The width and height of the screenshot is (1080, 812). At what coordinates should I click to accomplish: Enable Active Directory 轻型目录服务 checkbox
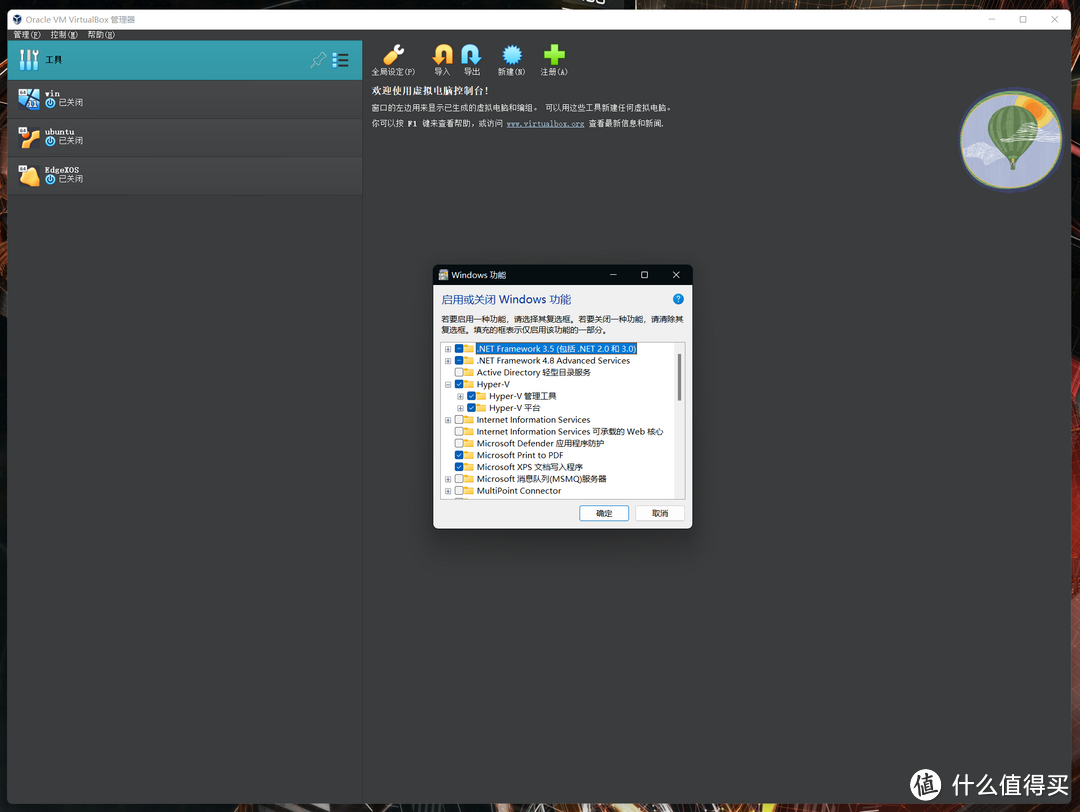[x=459, y=372]
